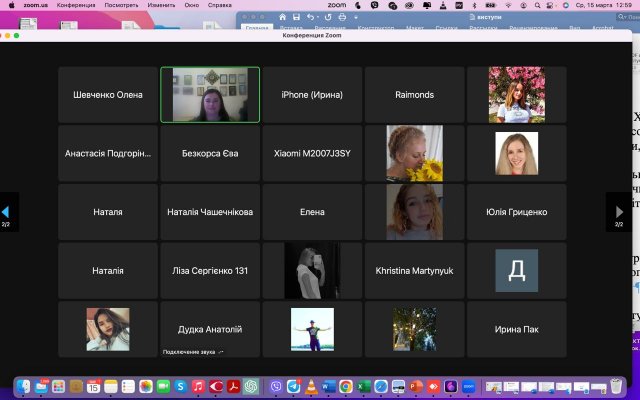Select the active speaker video tile

(210, 95)
